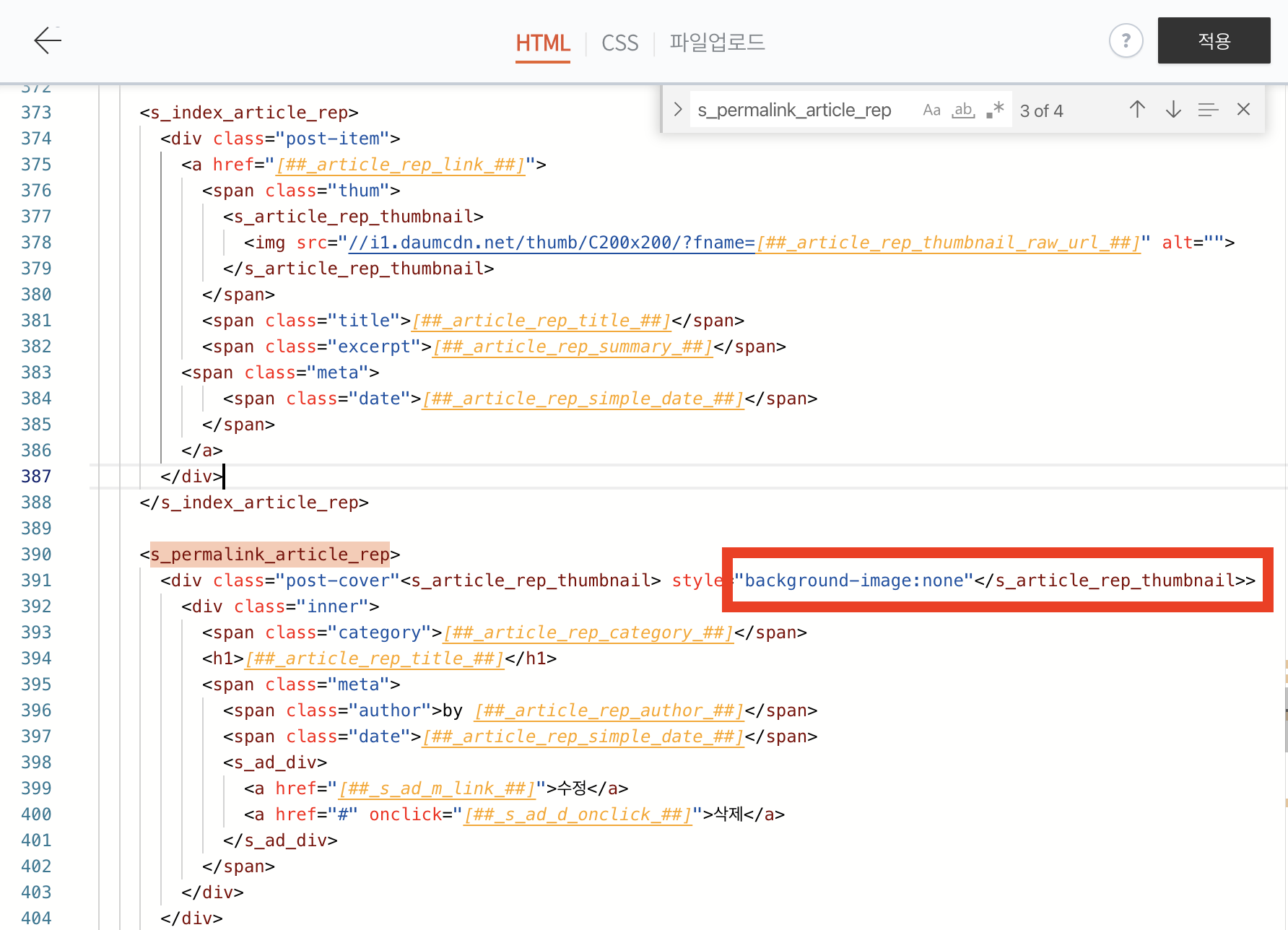Select the 삭제 link text on line 400

728,814
